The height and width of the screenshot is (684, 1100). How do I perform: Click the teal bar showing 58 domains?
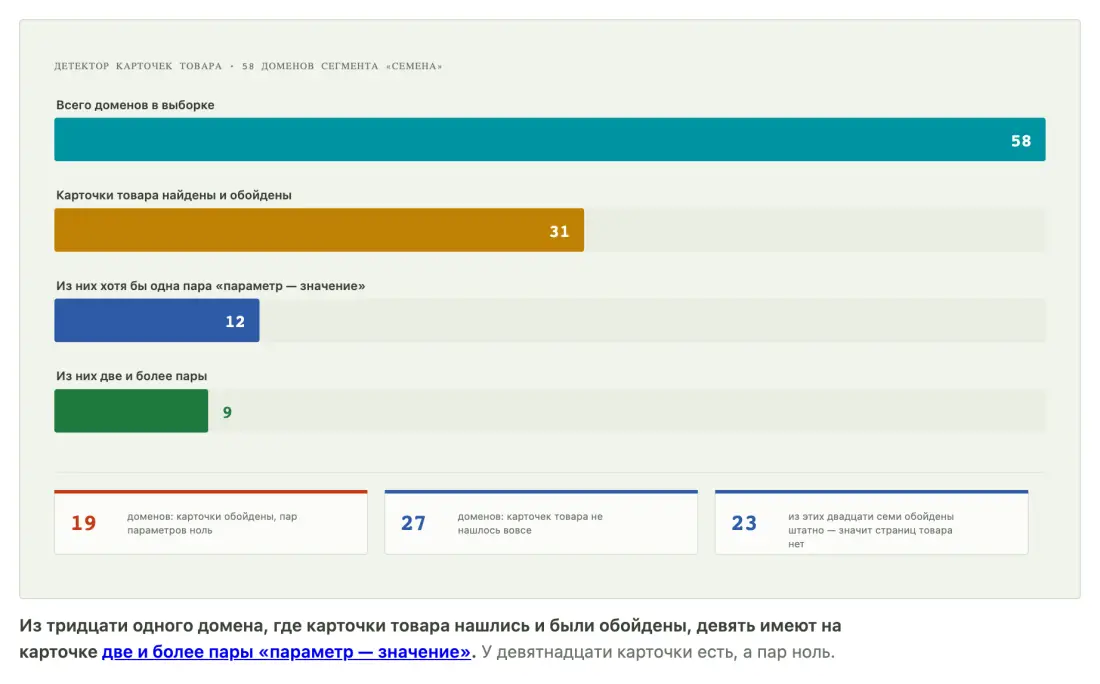549,140
